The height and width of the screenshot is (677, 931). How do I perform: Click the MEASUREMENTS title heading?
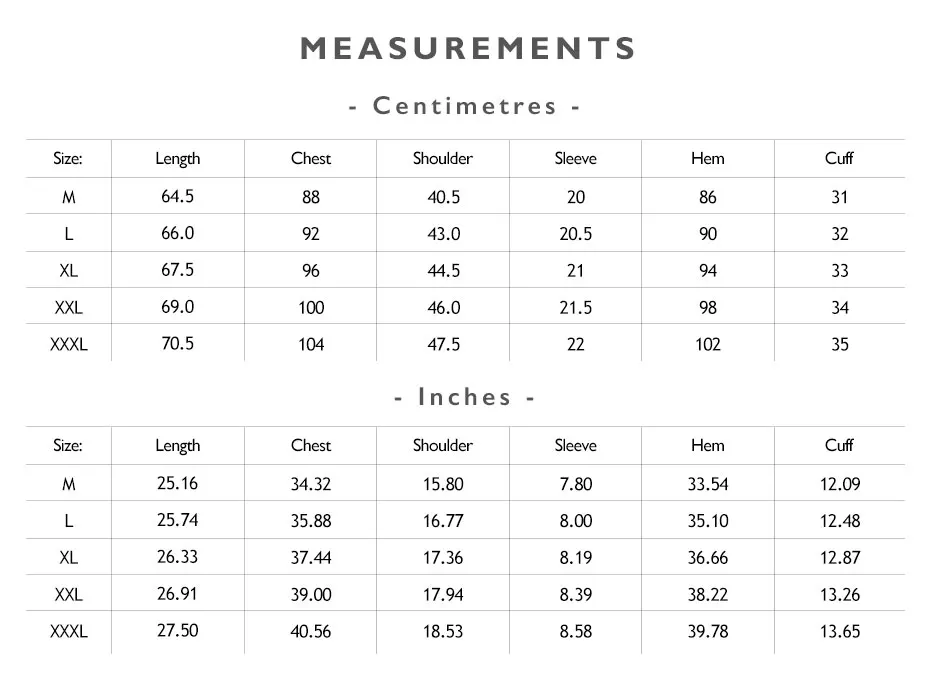click(468, 48)
